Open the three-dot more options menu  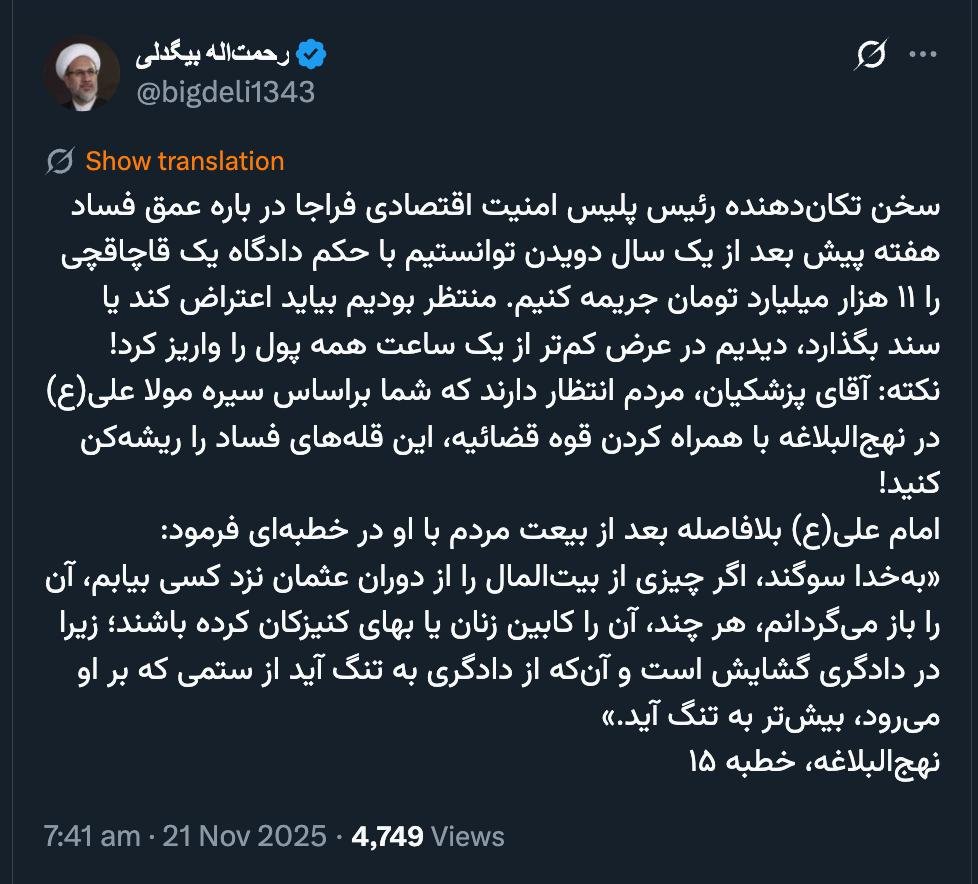pyautogui.click(x=922, y=57)
